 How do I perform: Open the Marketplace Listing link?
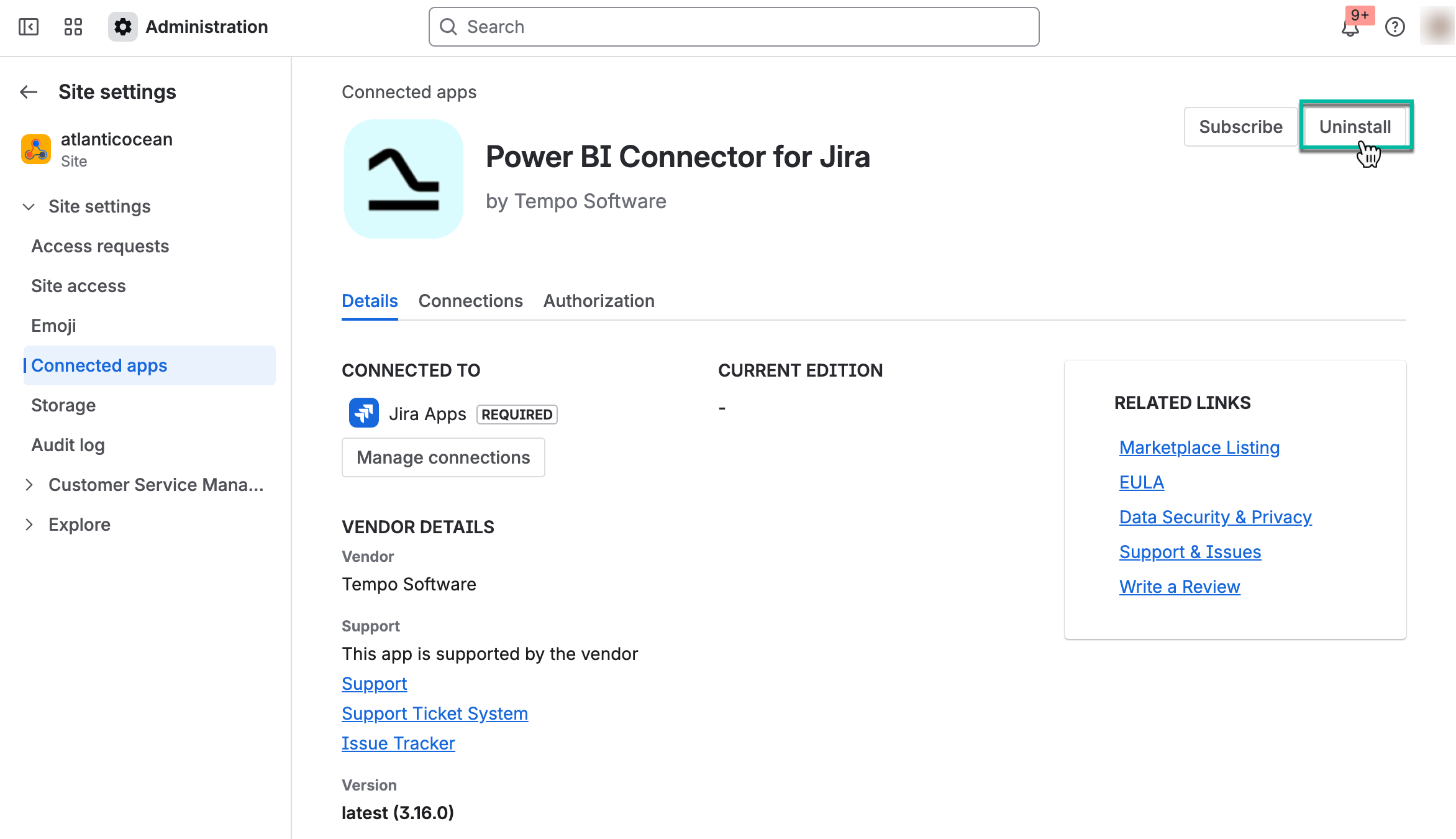1199,447
